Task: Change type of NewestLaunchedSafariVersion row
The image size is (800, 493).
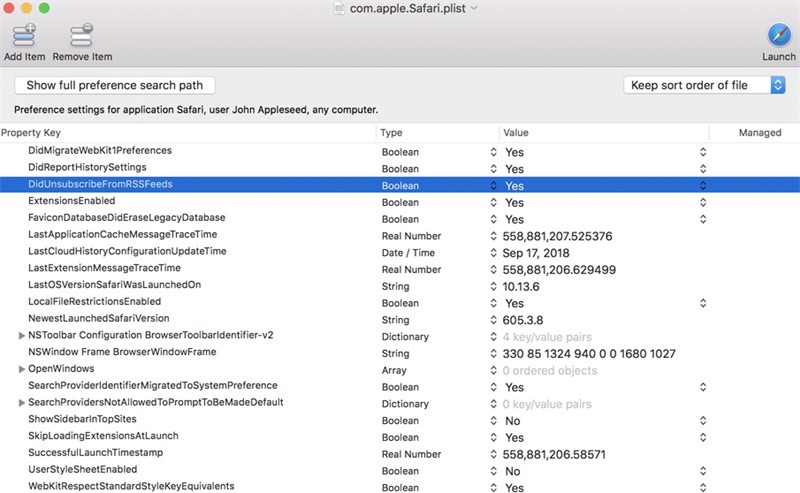Action: [493, 320]
